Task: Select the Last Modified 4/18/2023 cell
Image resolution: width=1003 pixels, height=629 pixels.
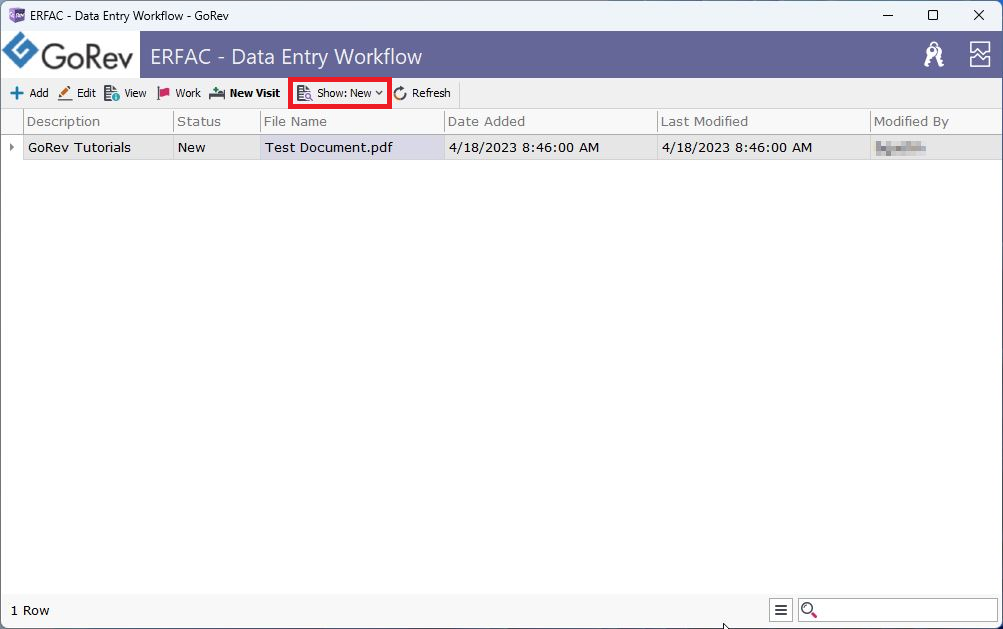Action: point(764,147)
